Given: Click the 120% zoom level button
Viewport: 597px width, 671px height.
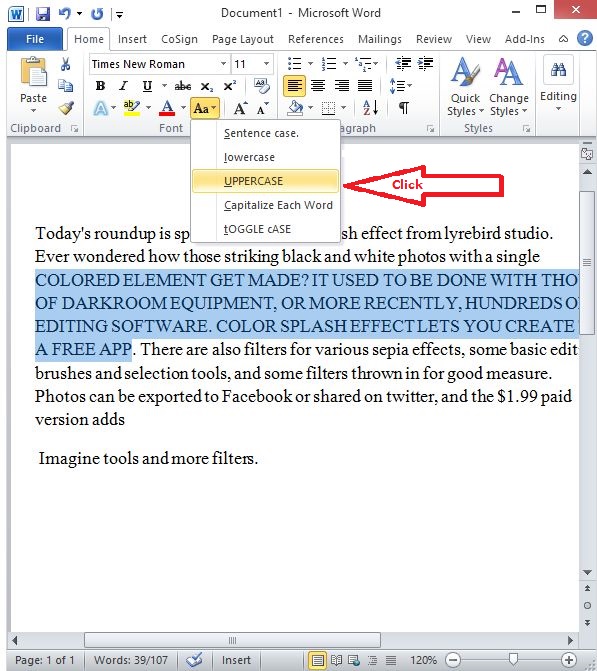Looking at the screenshot, I should [423, 660].
